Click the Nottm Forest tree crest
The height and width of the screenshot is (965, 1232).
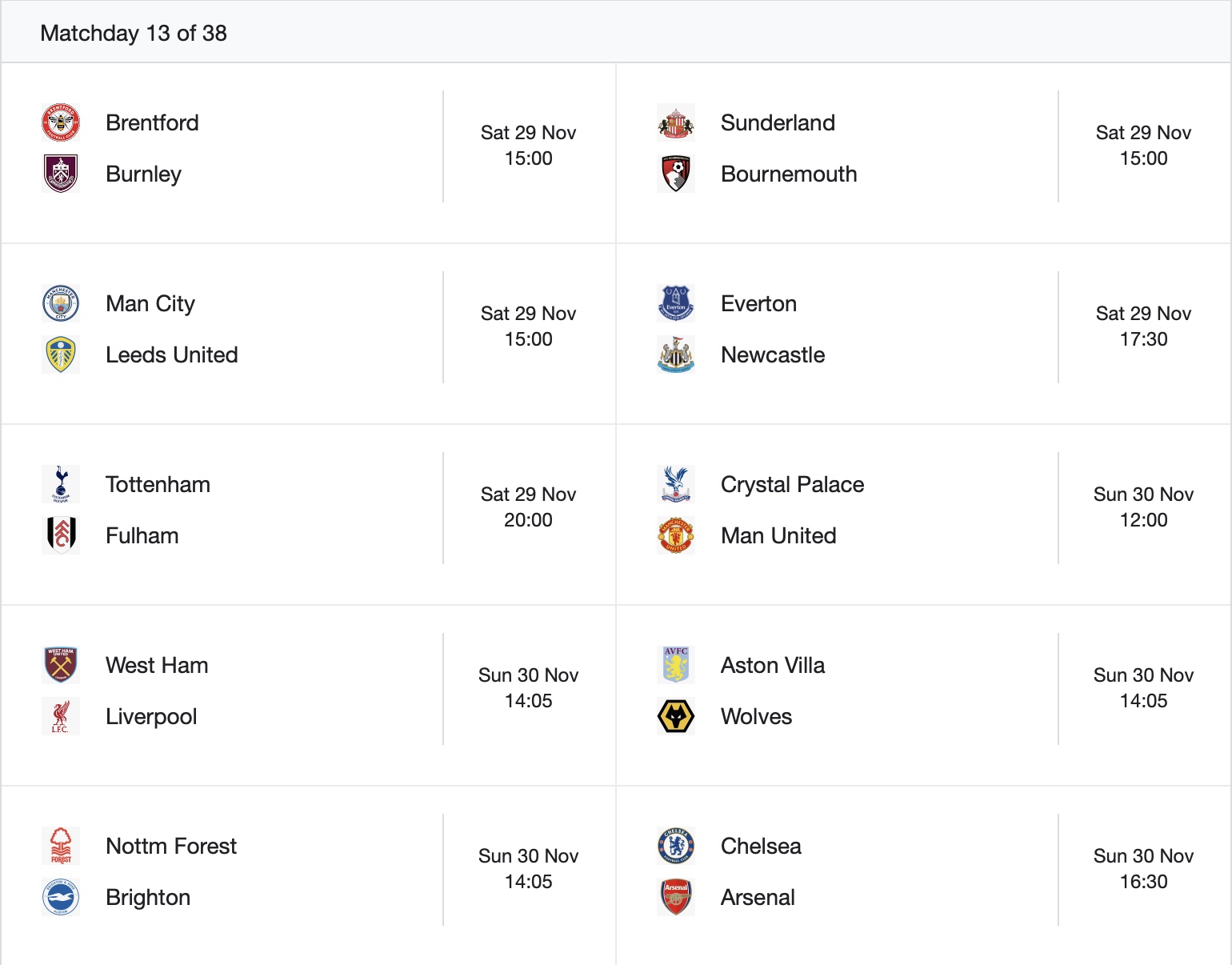tap(61, 846)
